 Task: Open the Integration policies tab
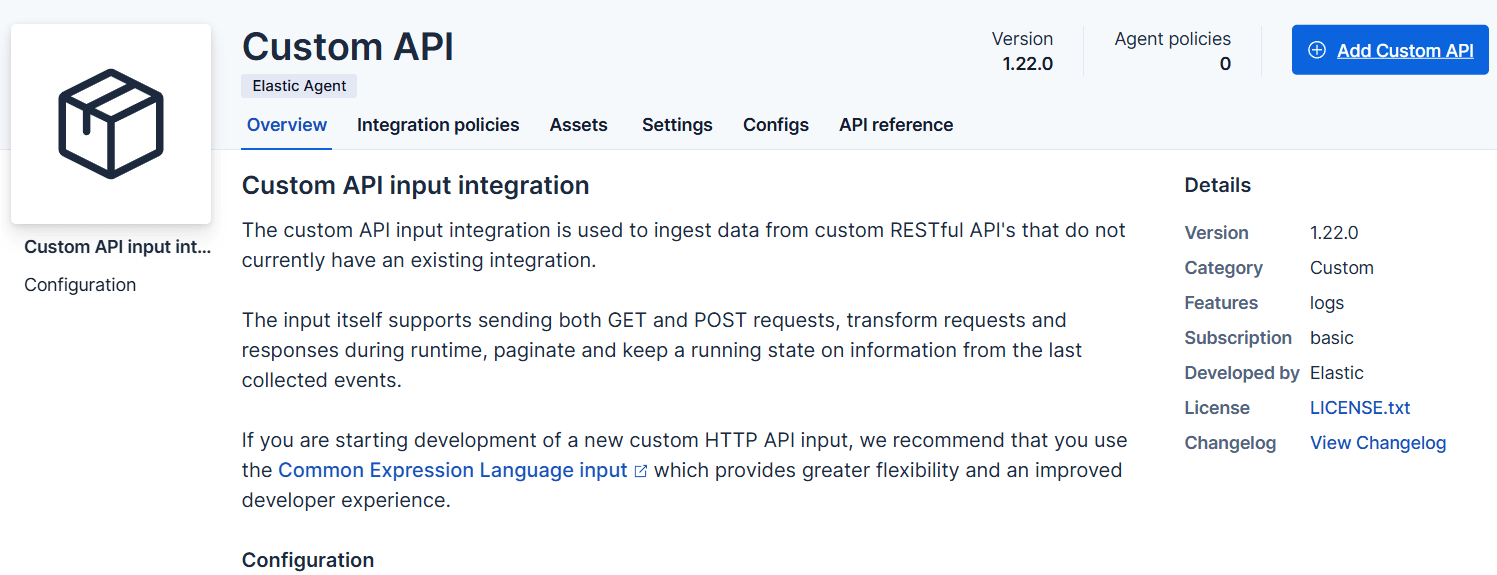(437, 125)
